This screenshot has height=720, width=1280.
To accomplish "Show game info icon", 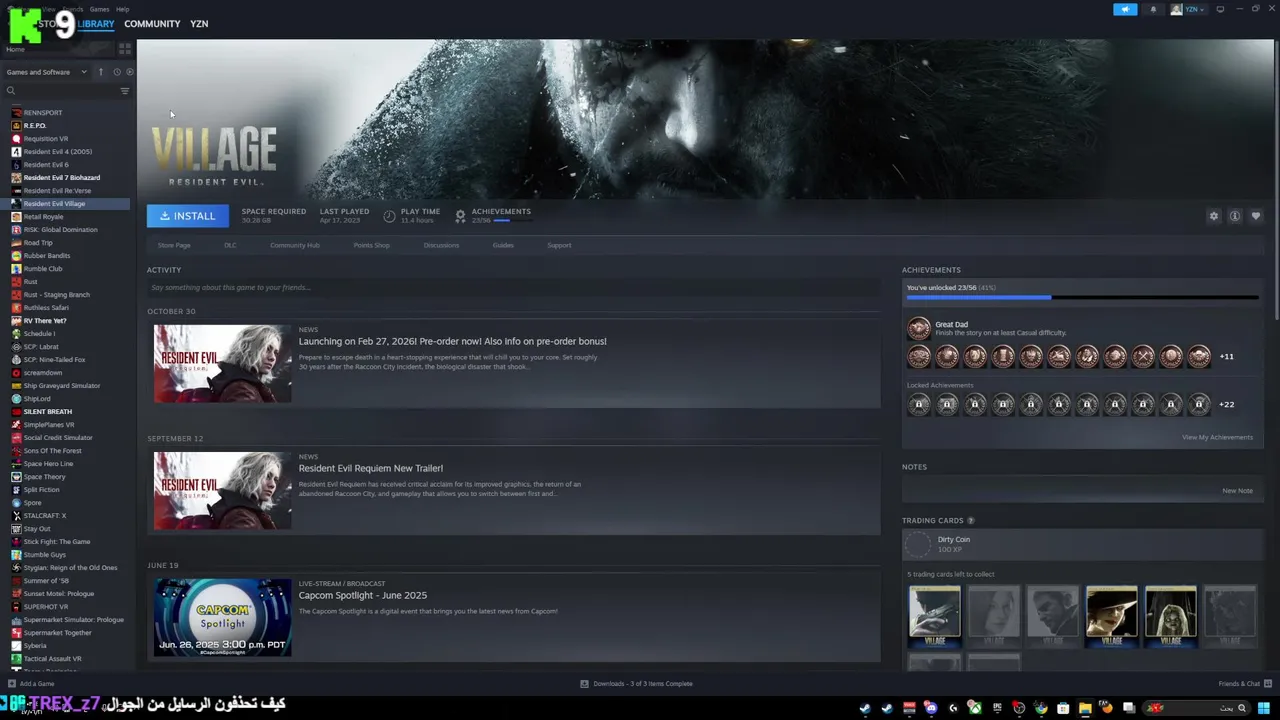I will [1235, 216].
